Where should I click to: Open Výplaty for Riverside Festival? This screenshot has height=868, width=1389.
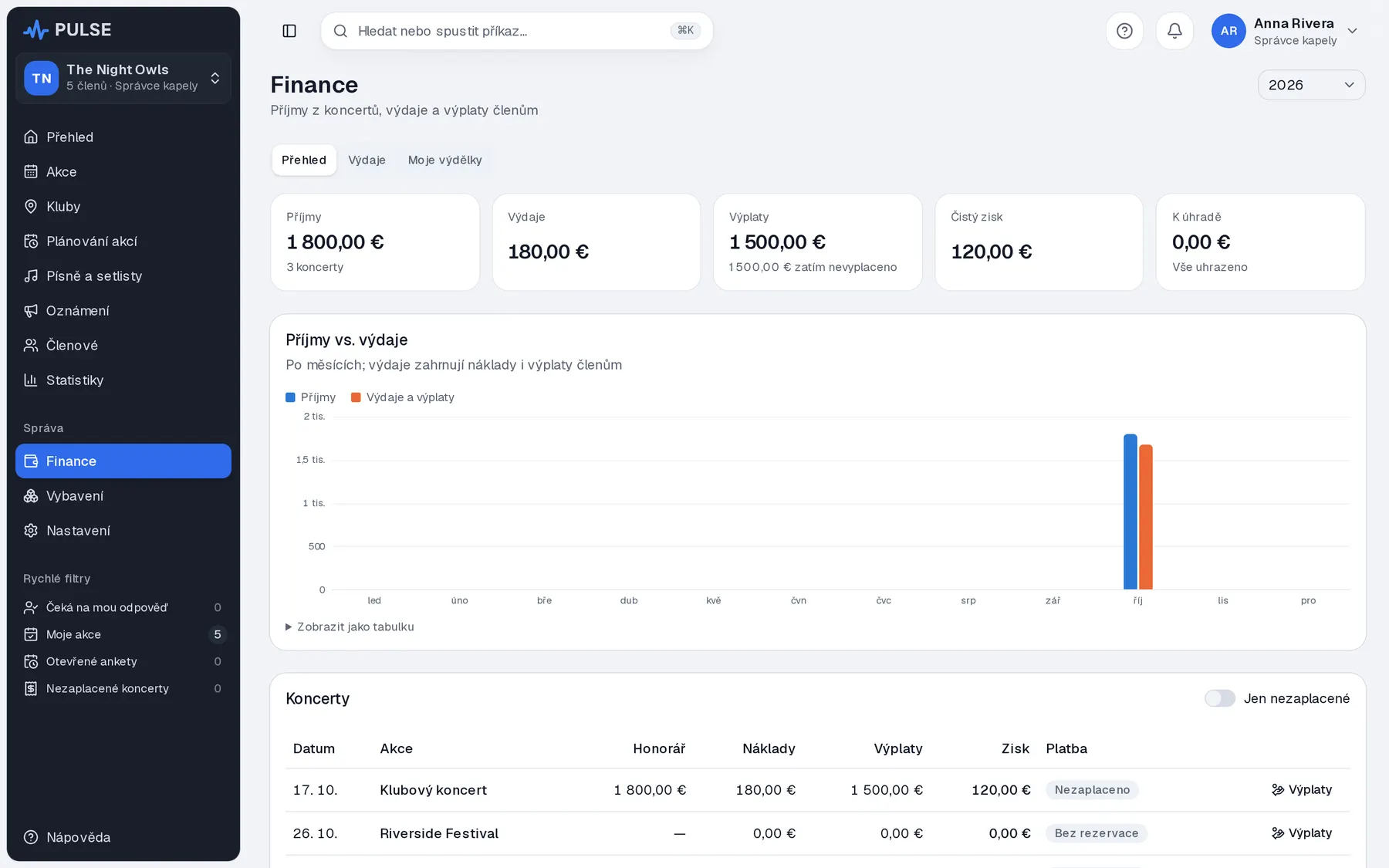pyautogui.click(x=1302, y=833)
